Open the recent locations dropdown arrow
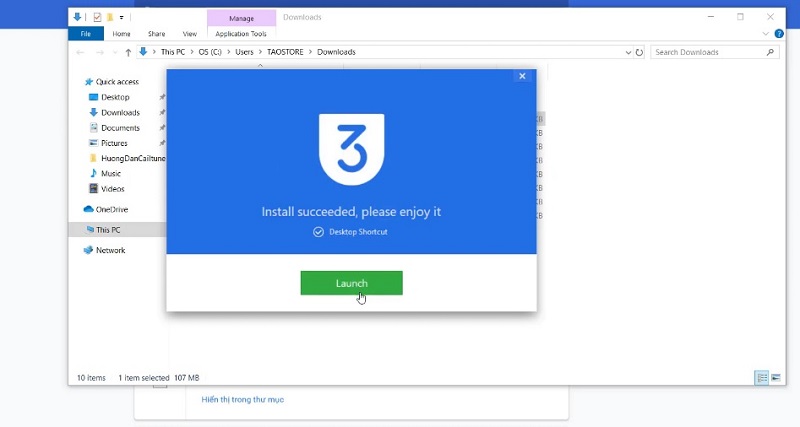 tap(115, 53)
